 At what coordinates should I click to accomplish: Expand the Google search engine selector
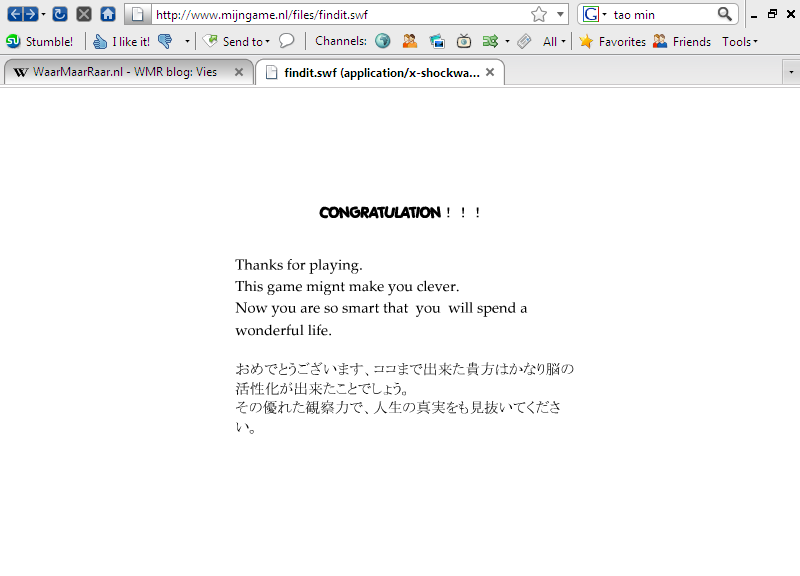[x=596, y=14]
